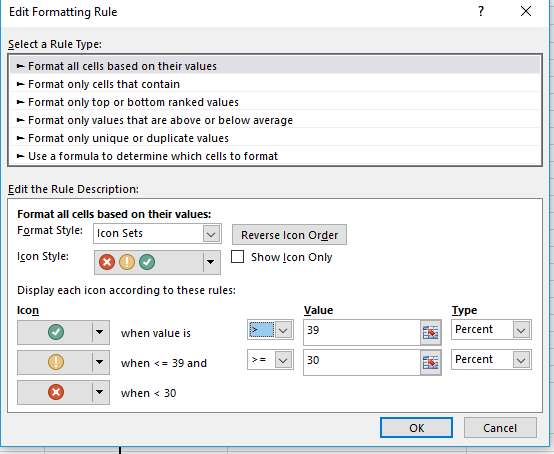
Task: Click the Edit Formatting Rule title text
Action: 63,12
